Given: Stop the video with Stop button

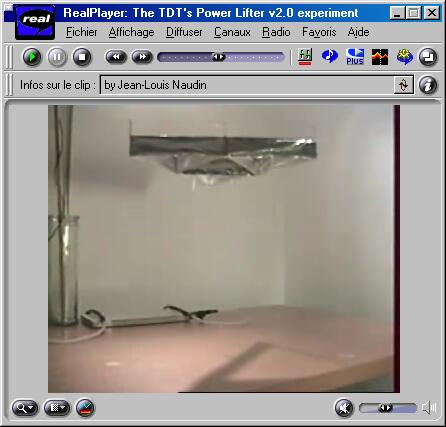Looking at the screenshot, I should [82, 57].
